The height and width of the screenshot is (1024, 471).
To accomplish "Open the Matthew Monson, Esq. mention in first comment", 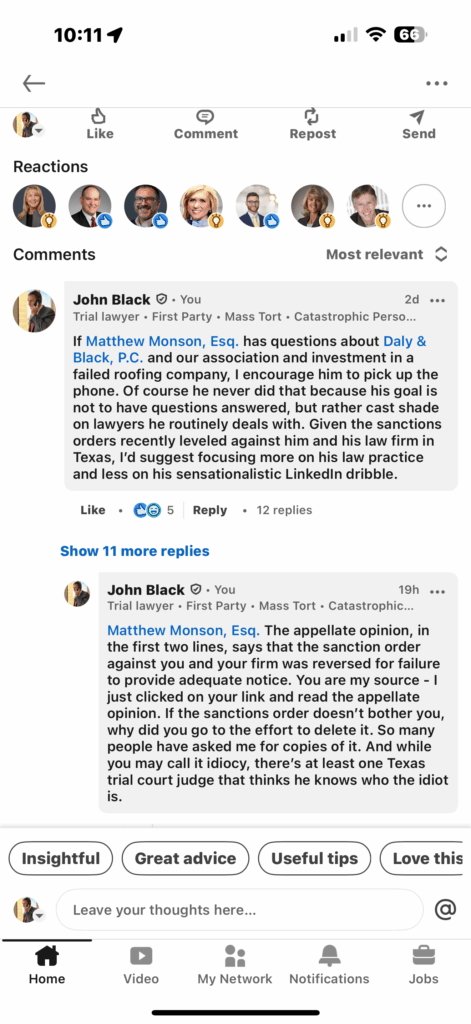I will (x=163, y=341).
